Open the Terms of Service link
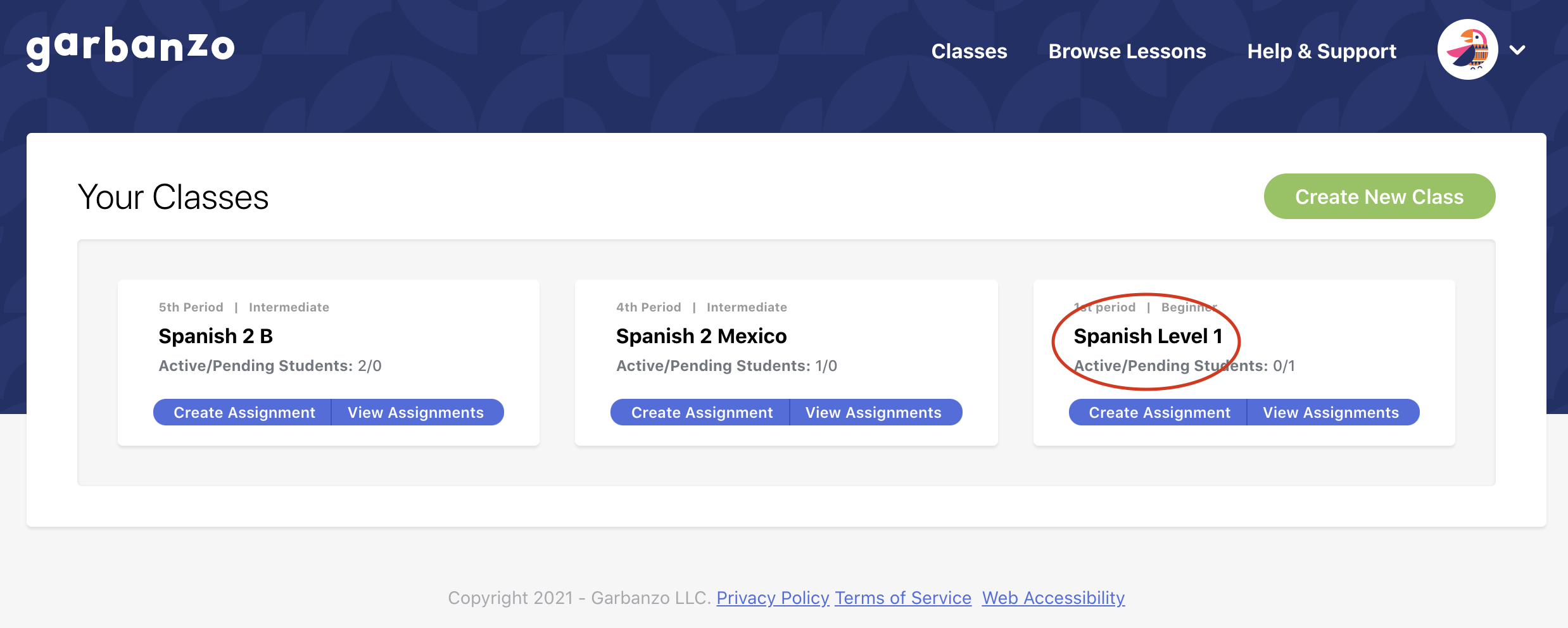 [903, 598]
